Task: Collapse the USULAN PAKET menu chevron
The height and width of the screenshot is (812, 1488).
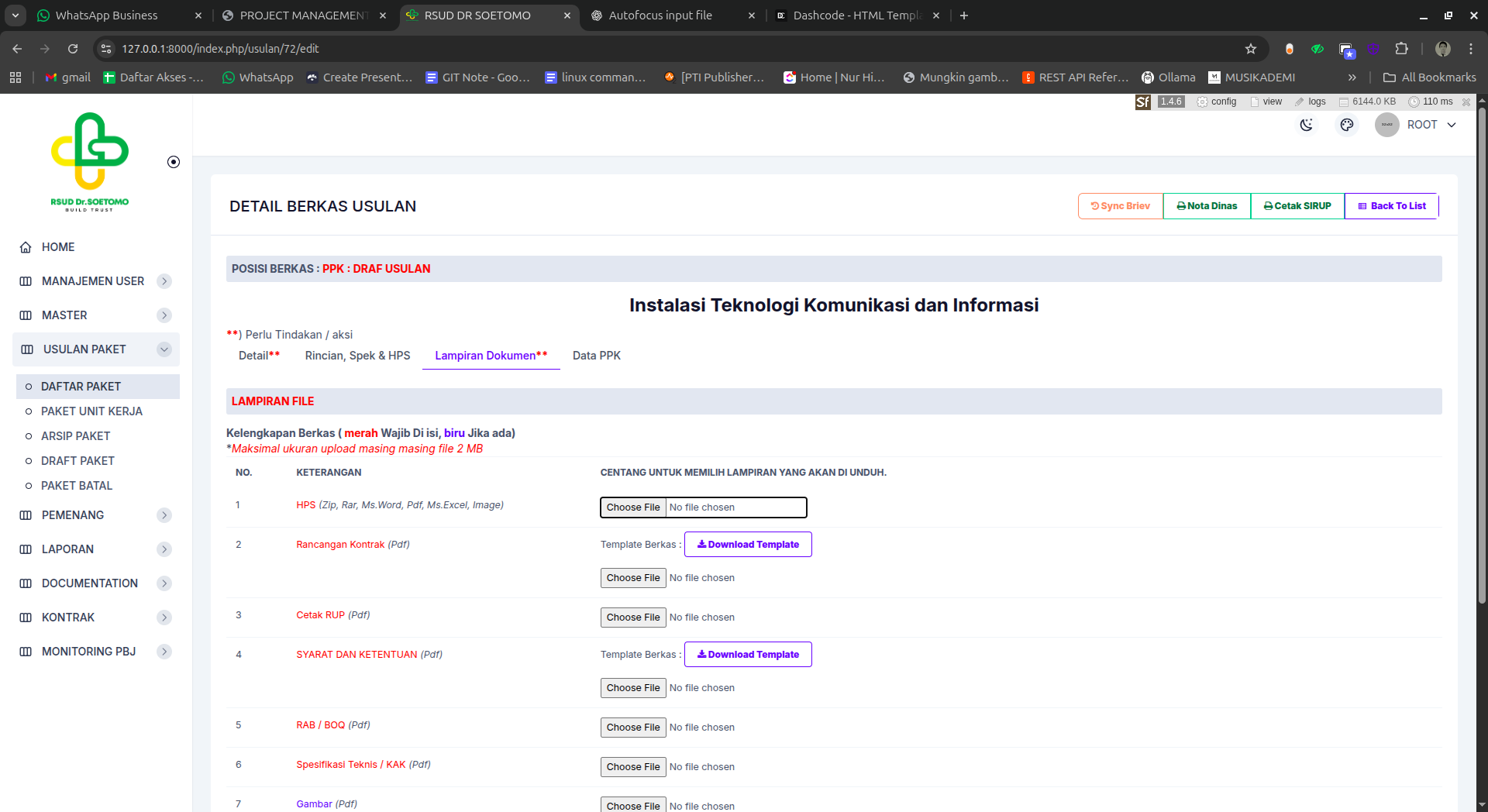Action: coord(164,349)
